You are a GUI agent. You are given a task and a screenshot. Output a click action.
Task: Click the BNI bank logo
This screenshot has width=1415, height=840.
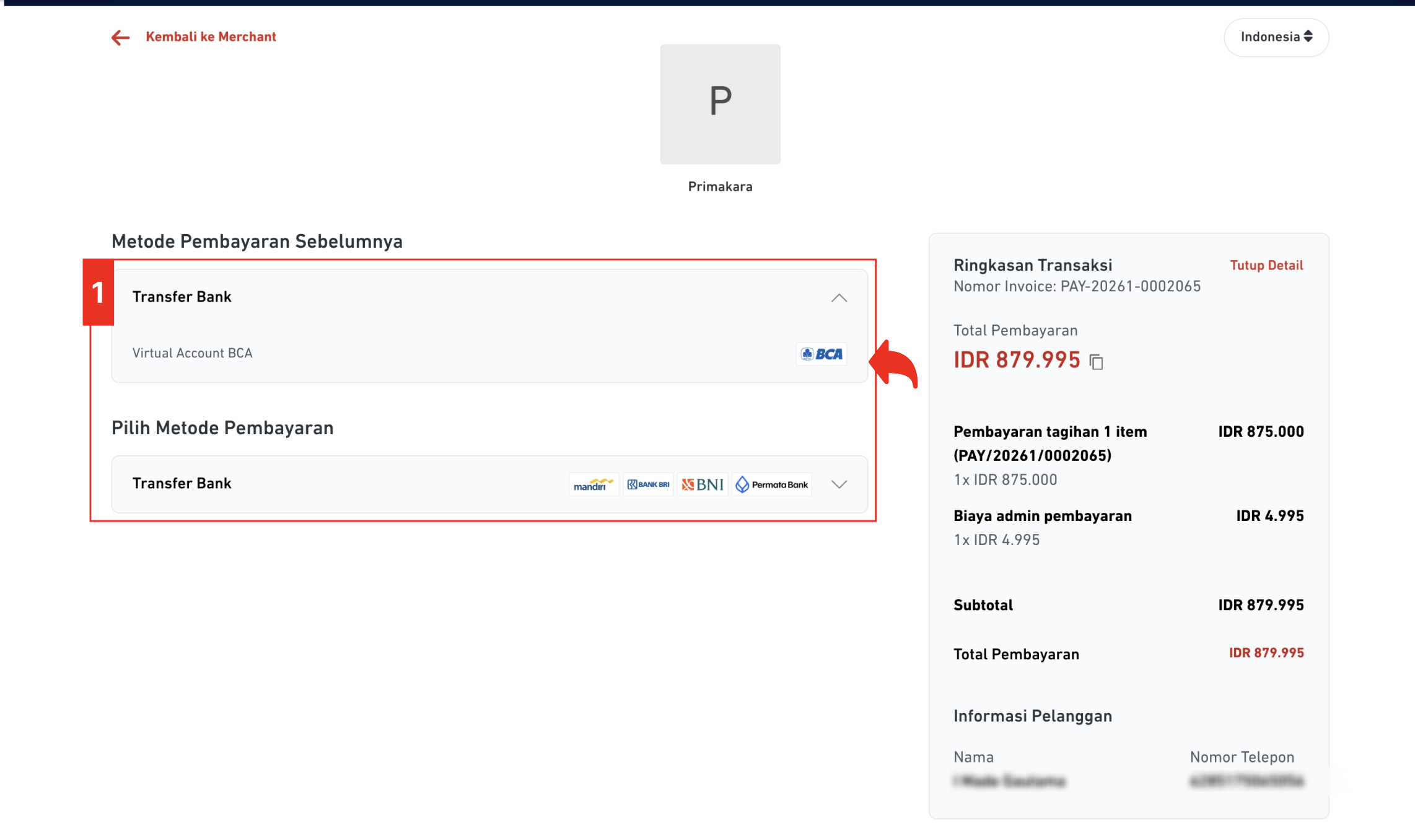703,484
